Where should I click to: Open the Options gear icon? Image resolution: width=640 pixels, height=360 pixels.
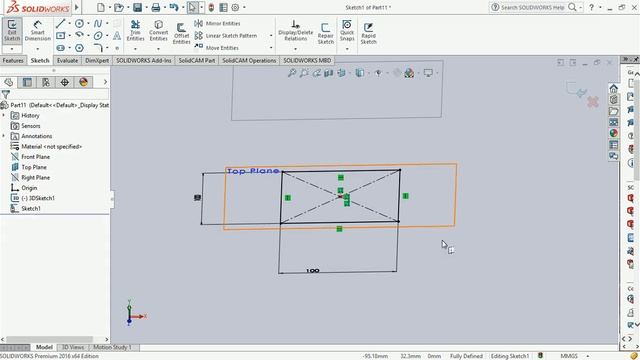coord(236,7)
